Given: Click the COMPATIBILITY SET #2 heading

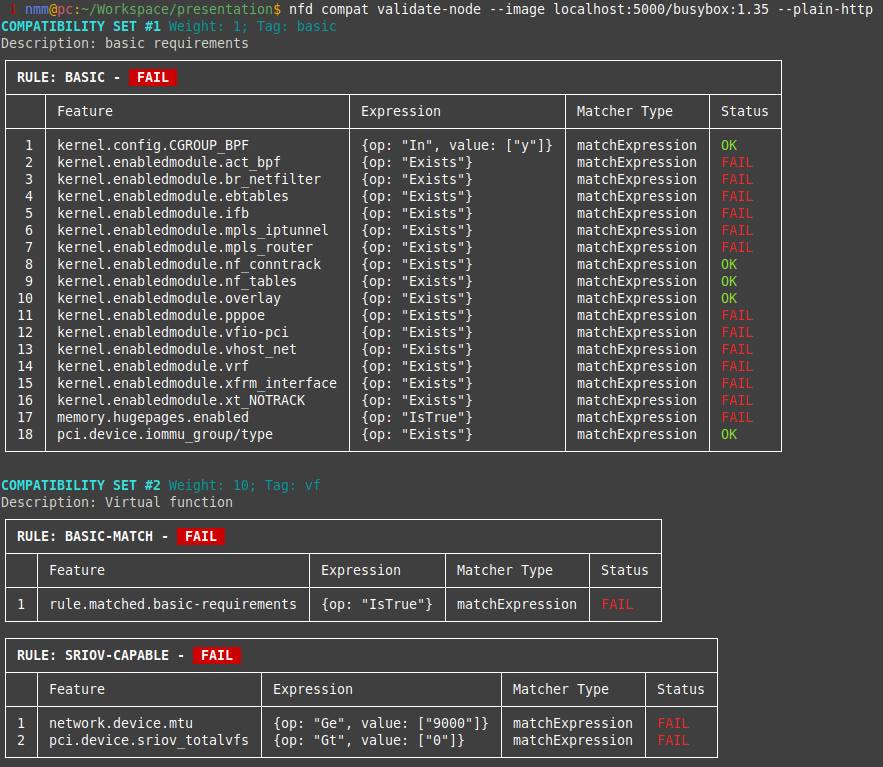Looking at the screenshot, I should point(80,485).
